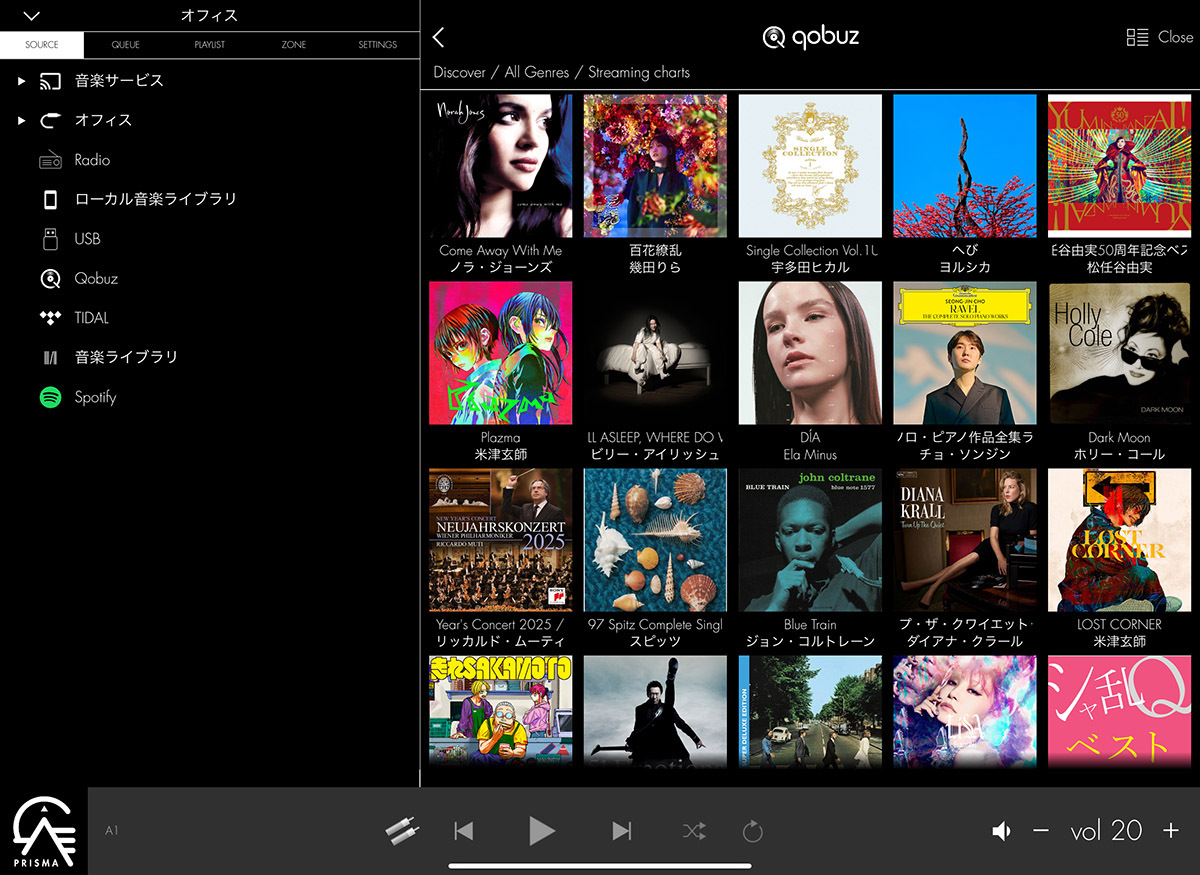Switch to the QUEUE tab

[x=126, y=45]
